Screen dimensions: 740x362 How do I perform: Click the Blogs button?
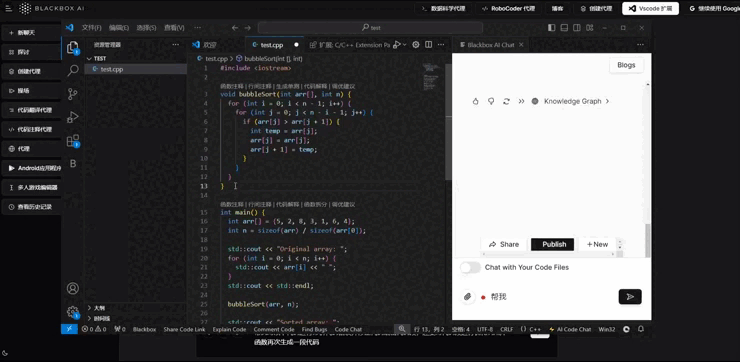pos(626,65)
